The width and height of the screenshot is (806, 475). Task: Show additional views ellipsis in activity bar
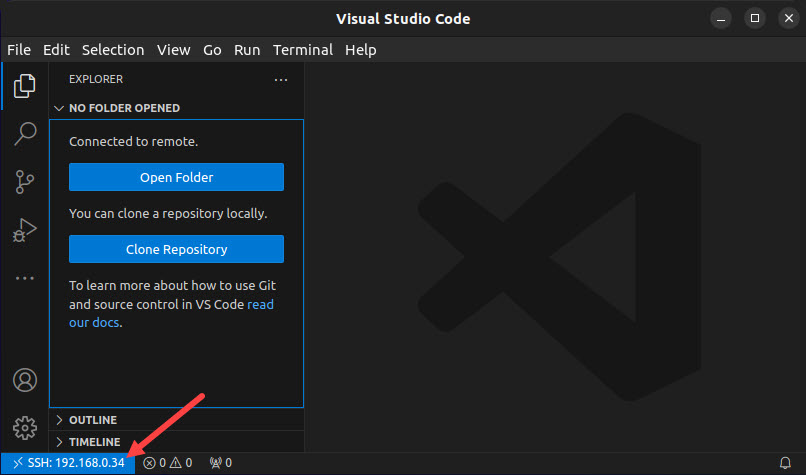coord(24,278)
